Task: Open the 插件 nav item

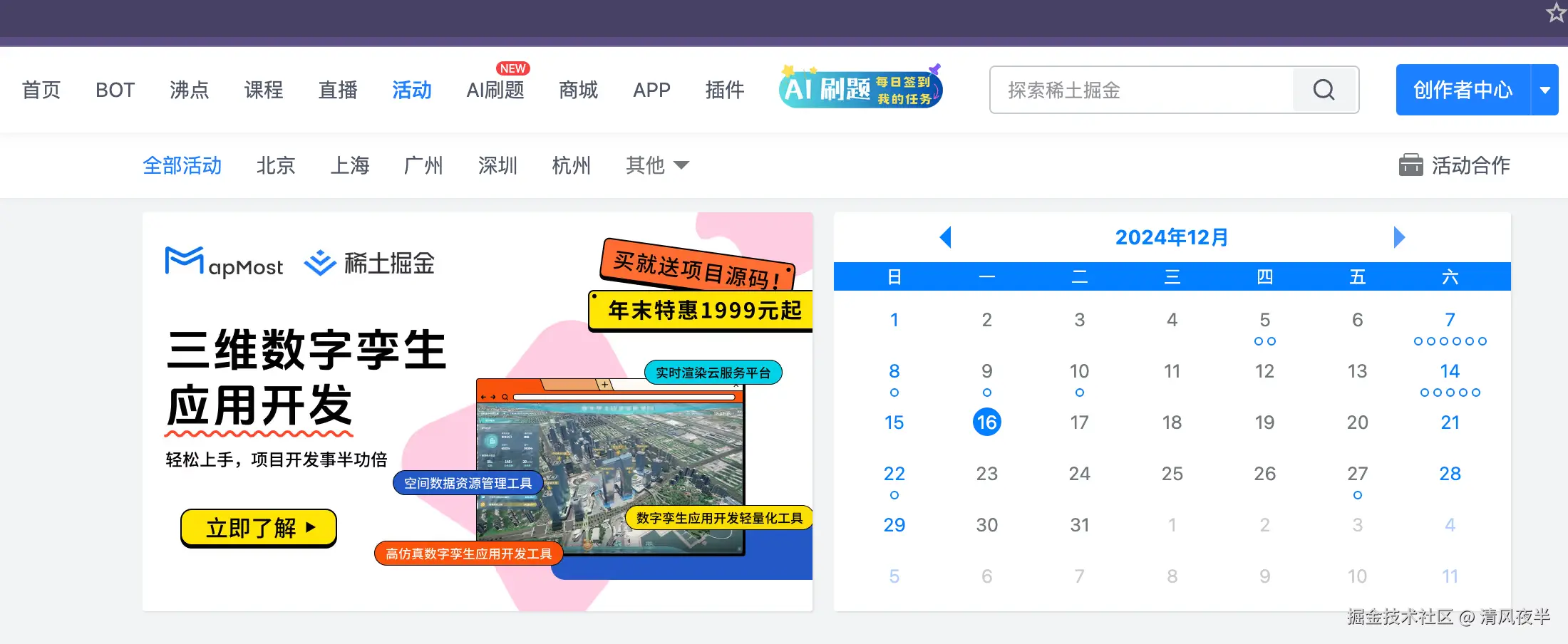Action: pos(725,90)
